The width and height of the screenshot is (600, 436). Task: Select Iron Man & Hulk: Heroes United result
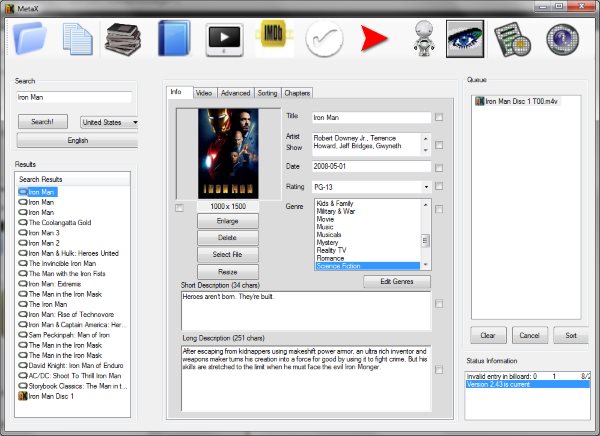[69, 253]
